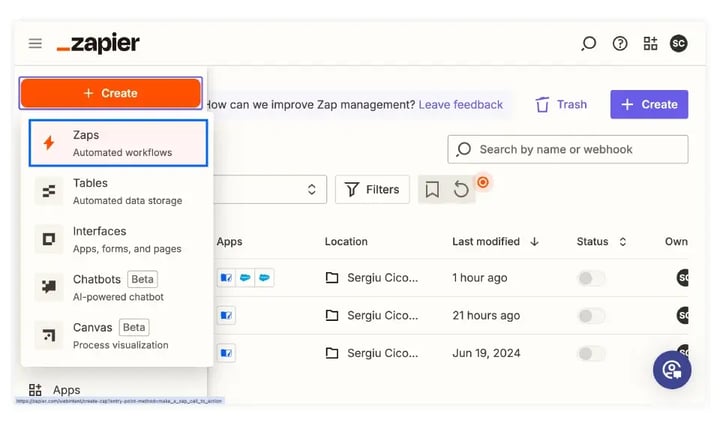Open folder Sergiu Cico... in Jun 19, 2024 row
720x426 pixels.
pyautogui.click(x=372, y=353)
